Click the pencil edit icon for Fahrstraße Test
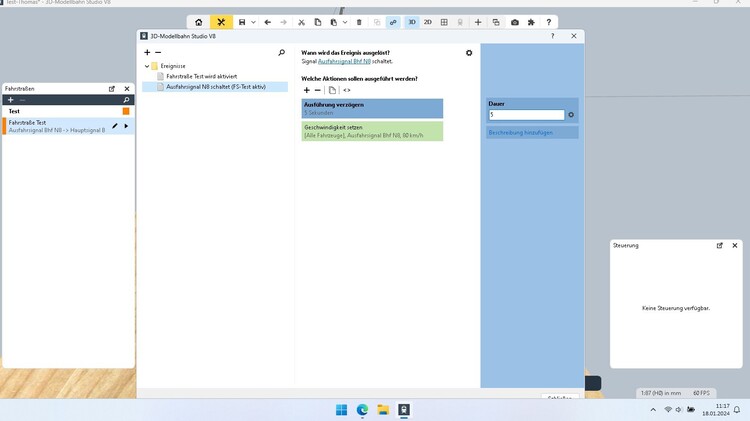The width and height of the screenshot is (750, 421). point(115,126)
